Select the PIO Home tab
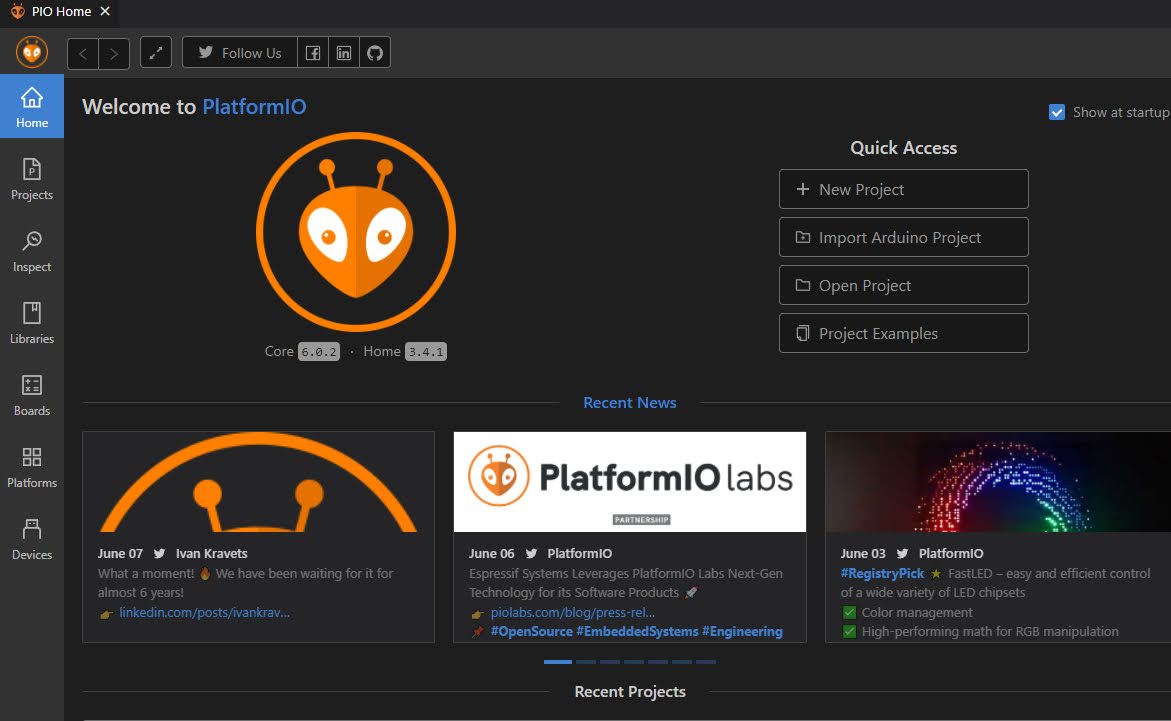 59,11
